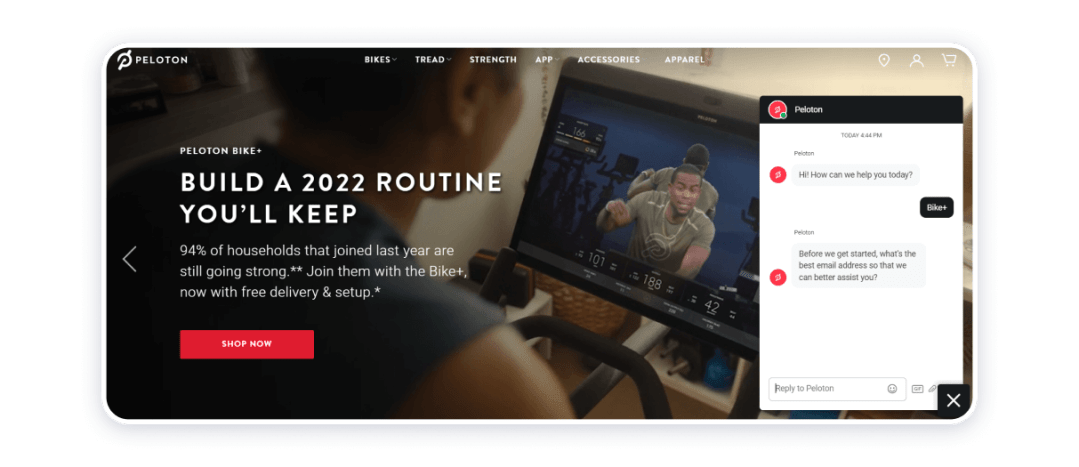Click the Bike+ message bubble in chat
This screenshot has width=1079, height=467.
pos(936,208)
